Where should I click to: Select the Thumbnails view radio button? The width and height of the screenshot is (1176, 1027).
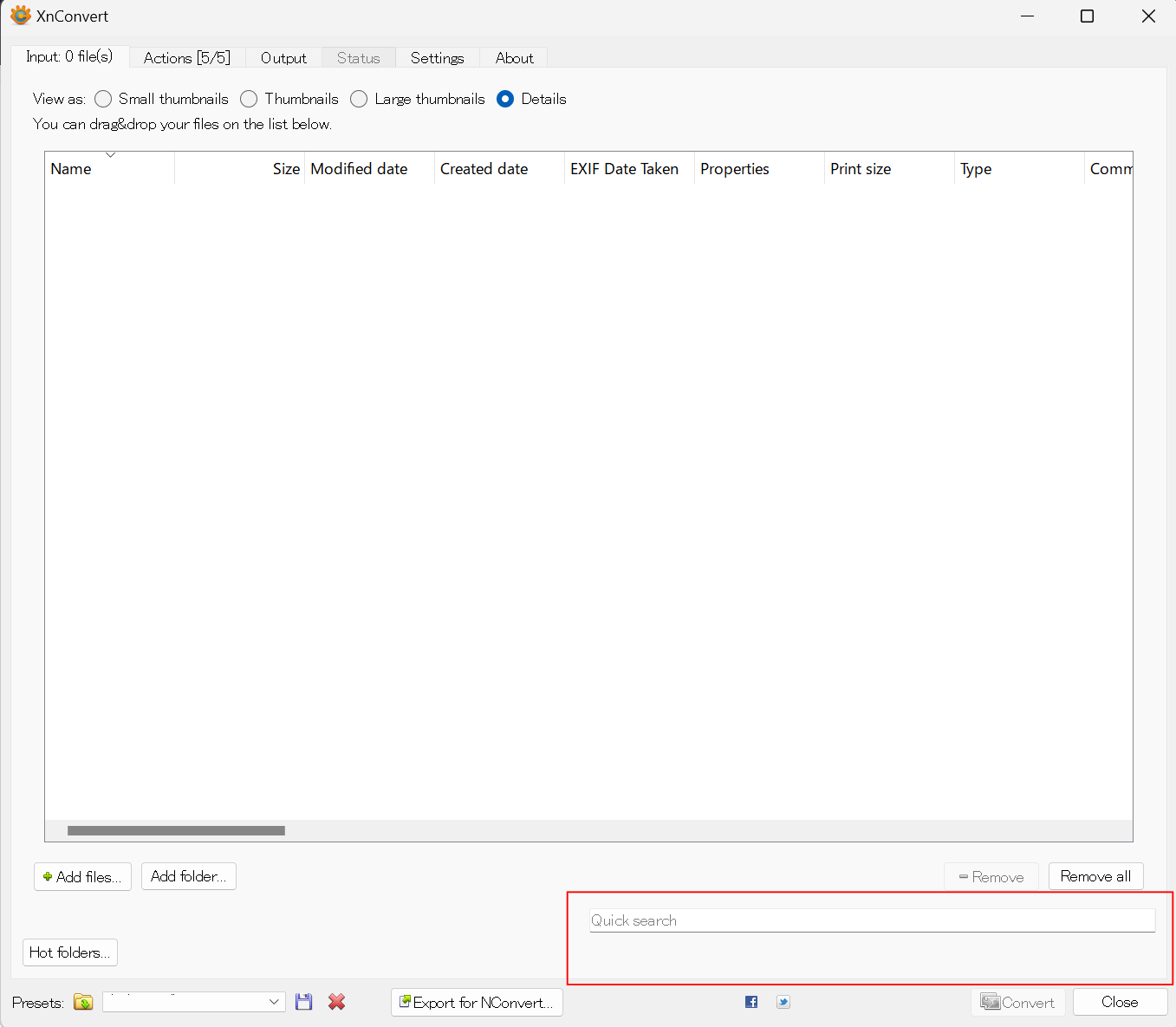pyautogui.click(x=249, y=99)
